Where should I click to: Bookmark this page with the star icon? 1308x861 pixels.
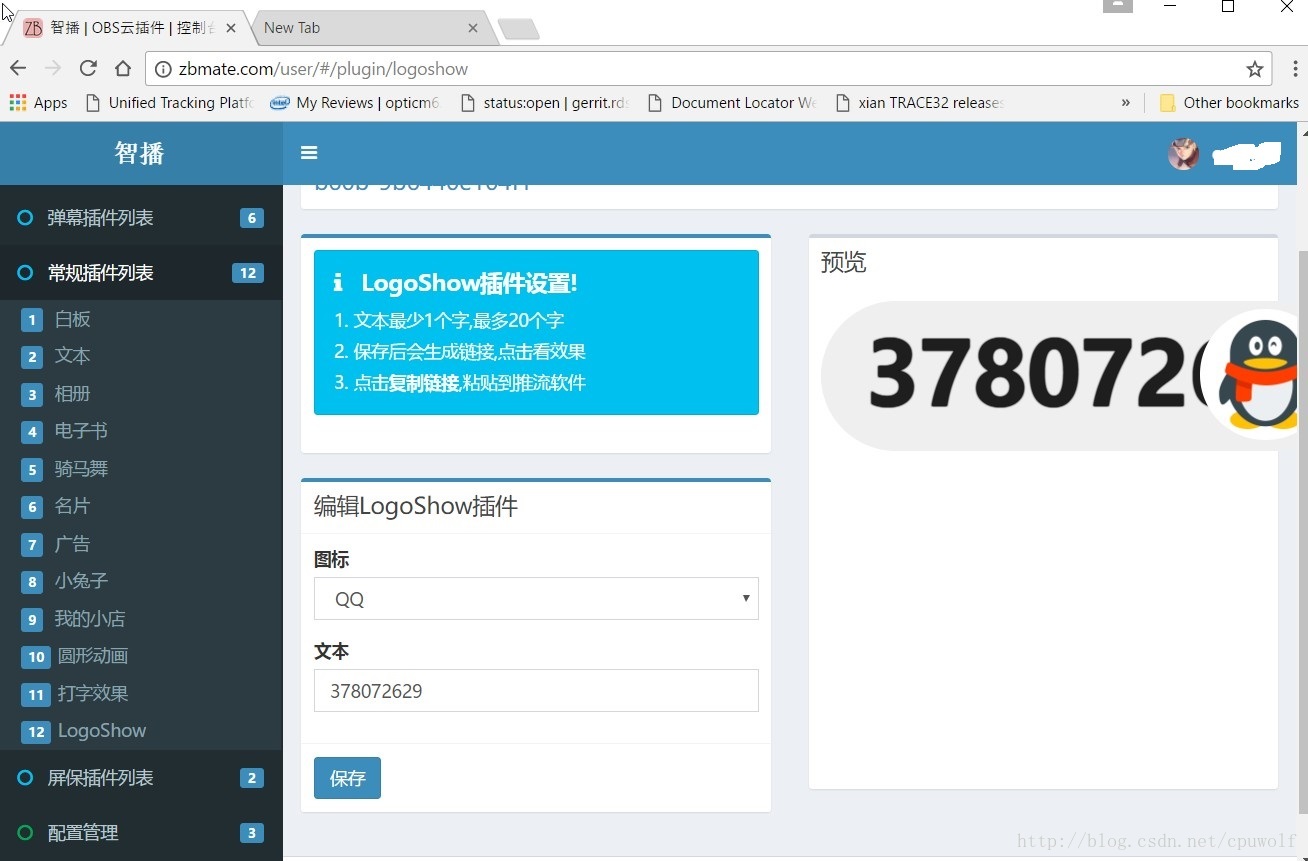point(1254,69)
